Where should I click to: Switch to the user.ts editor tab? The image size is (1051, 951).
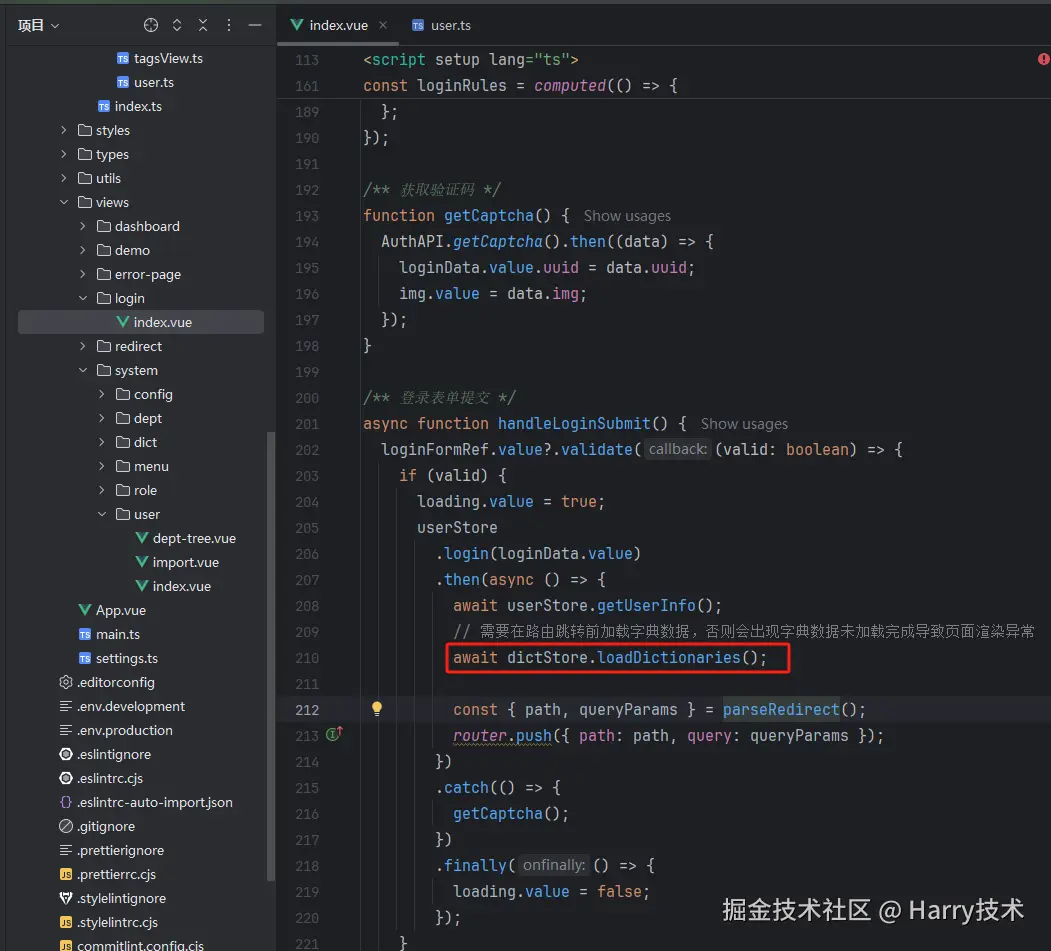441,25
